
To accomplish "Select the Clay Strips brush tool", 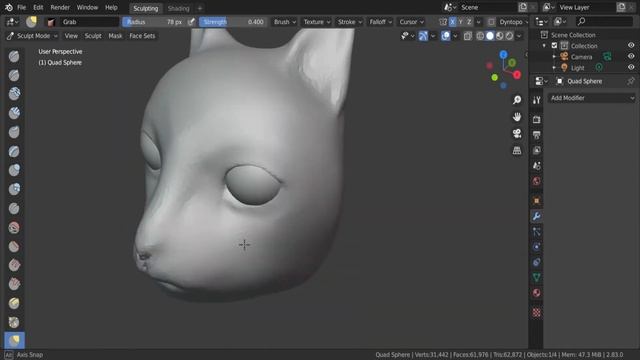I will 14,113.
